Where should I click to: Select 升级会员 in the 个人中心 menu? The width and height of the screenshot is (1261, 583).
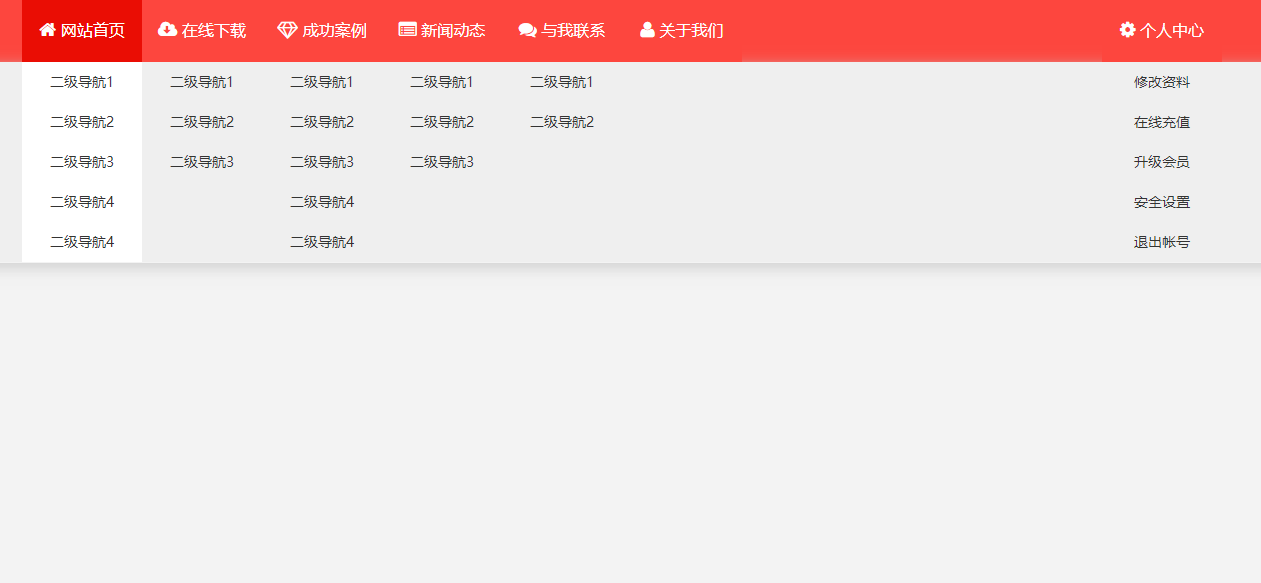1162,162
